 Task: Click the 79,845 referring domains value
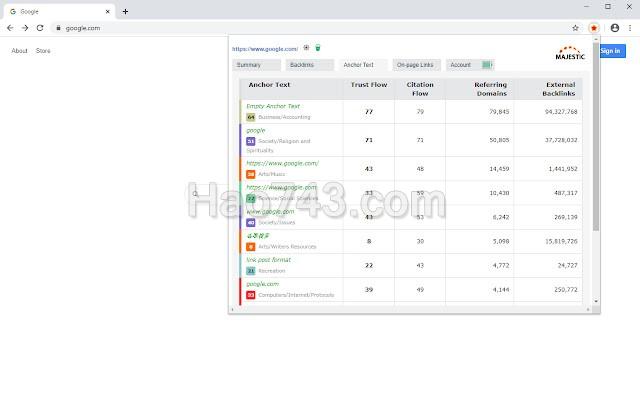[499, 111]
